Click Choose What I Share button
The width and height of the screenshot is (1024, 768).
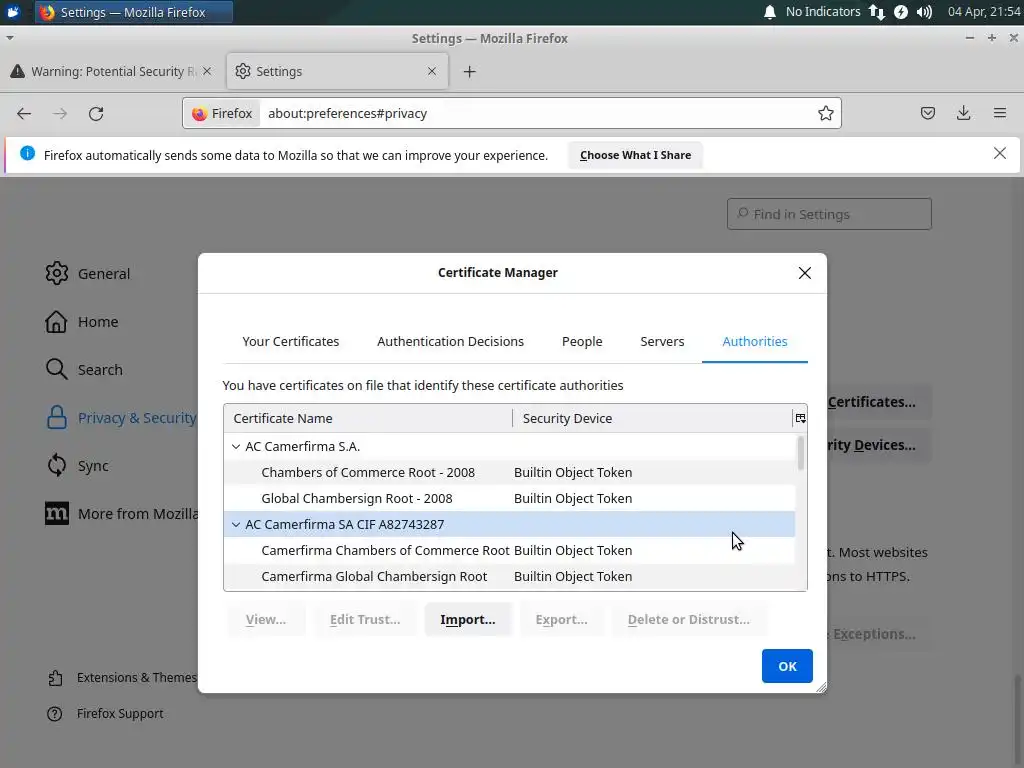coord(635,155)
